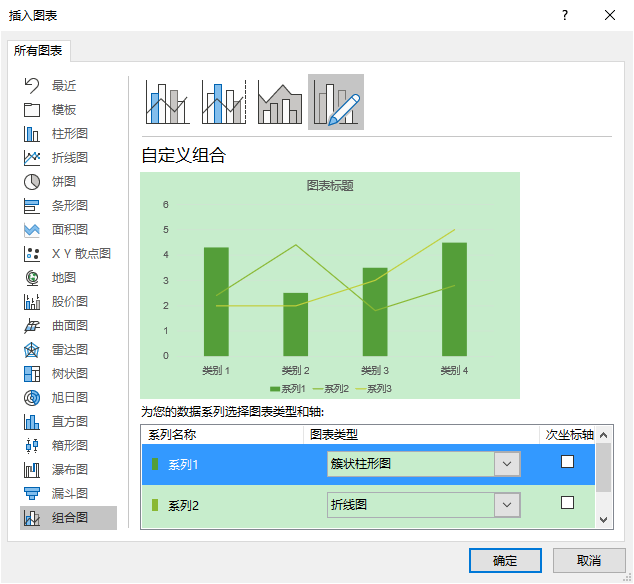Open the 饼图 pie chart category

pos(63,182)
